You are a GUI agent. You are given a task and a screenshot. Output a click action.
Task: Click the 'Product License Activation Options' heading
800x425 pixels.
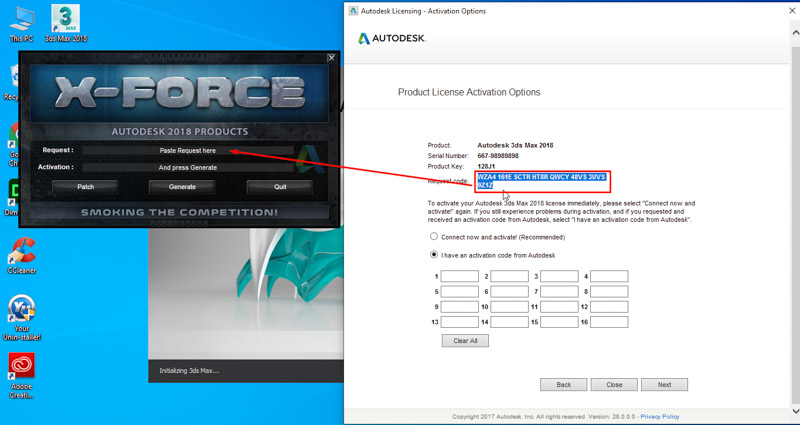coord(469,92)
